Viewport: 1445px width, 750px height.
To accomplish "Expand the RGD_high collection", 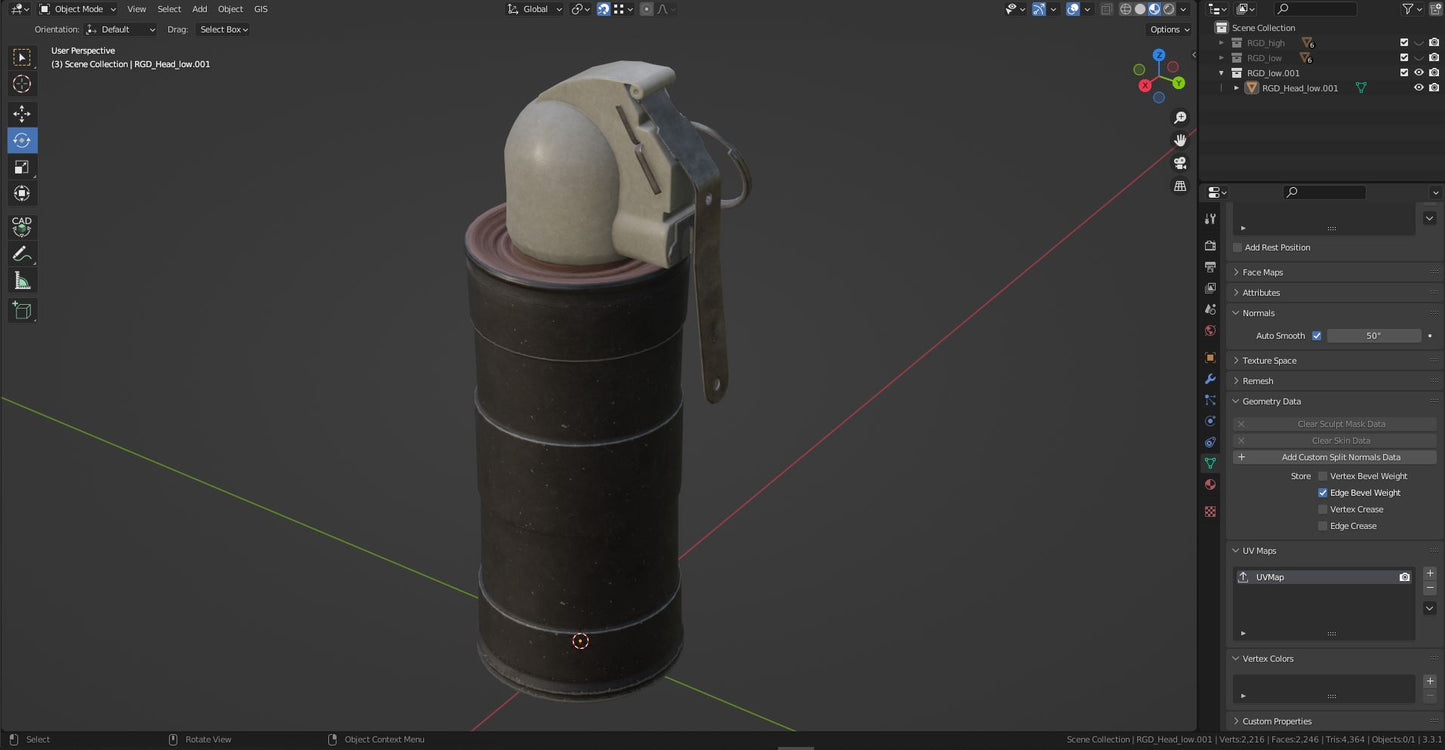I will (x=1221, y=43).
